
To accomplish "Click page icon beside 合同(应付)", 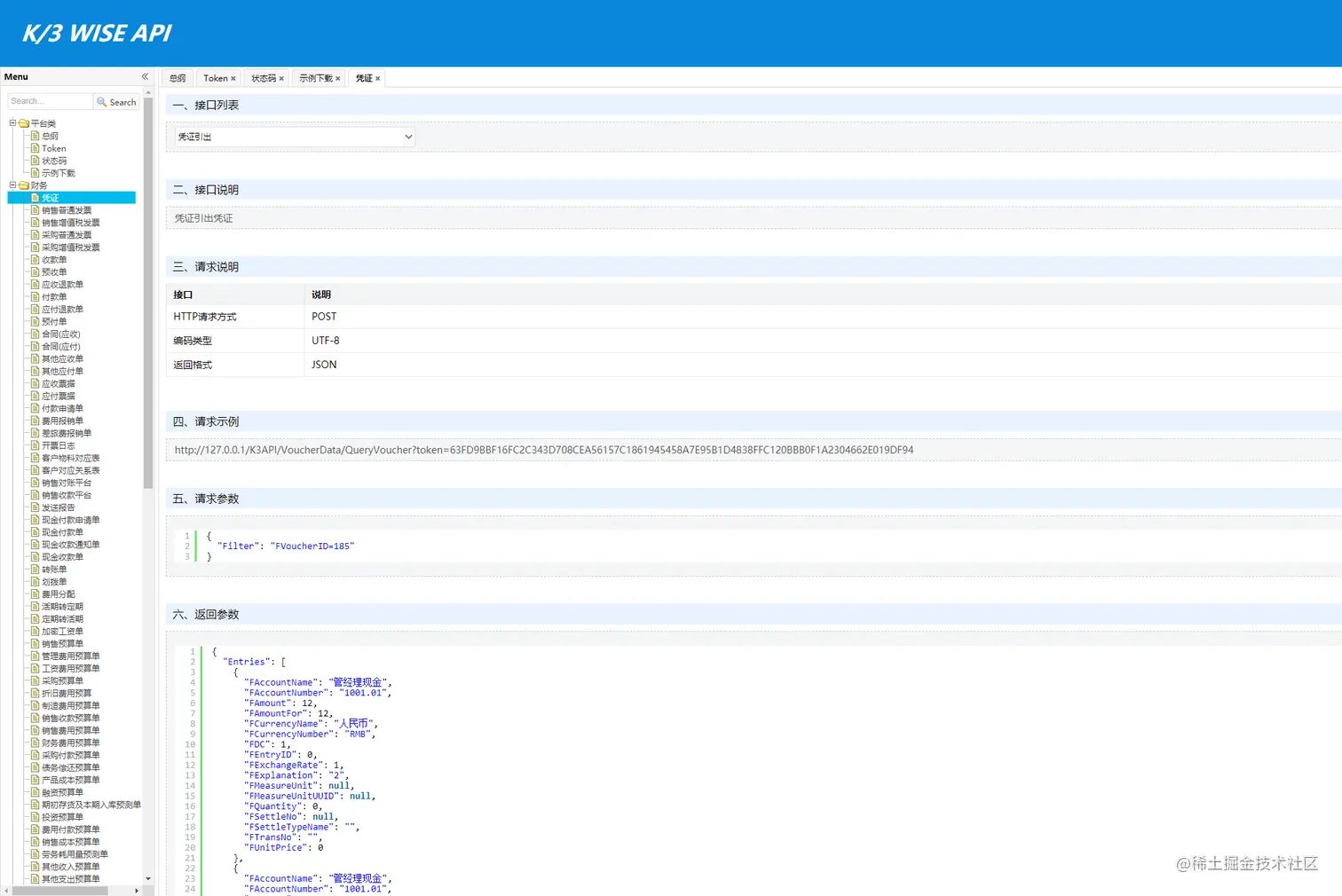I will [x=36, y=347].
